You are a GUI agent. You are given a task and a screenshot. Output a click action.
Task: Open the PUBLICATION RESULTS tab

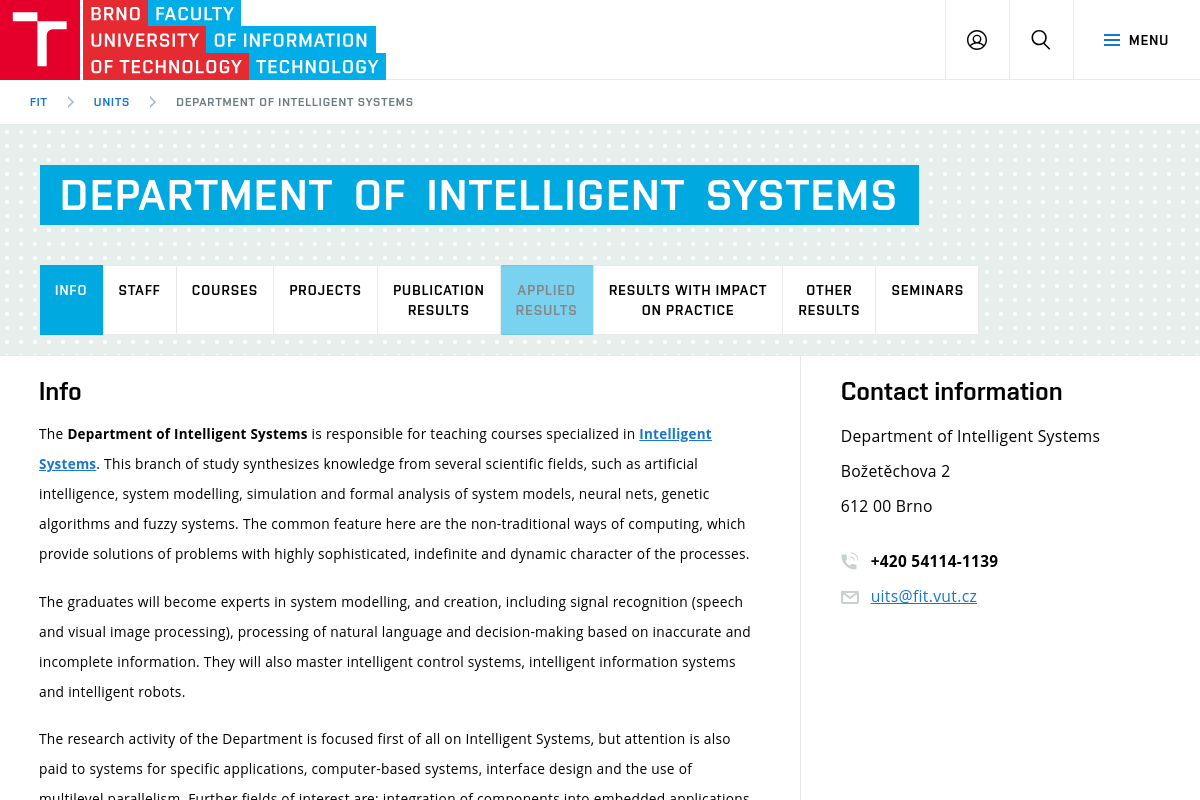click(439, 300)
